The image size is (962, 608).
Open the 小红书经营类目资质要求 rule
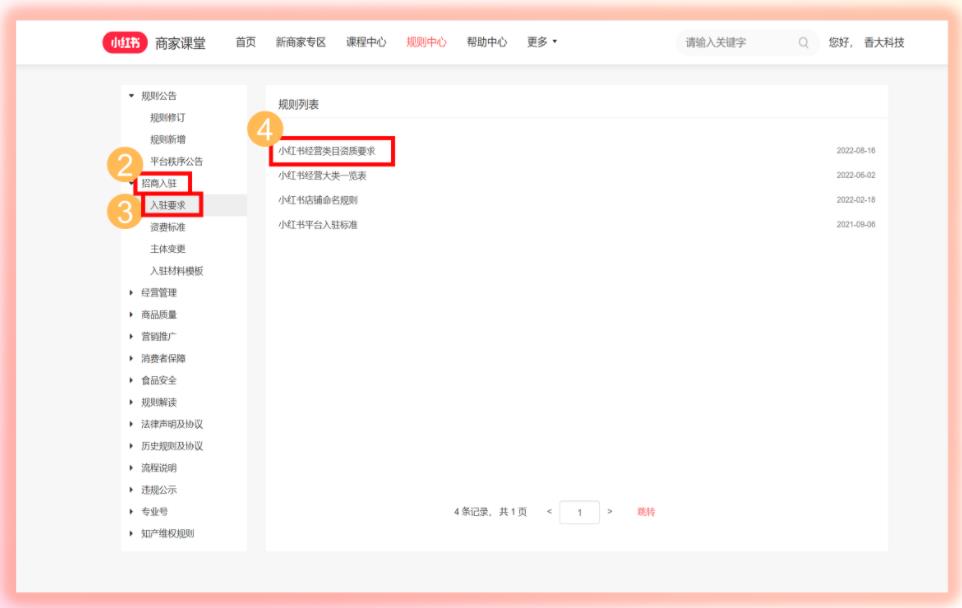(326, 151)
